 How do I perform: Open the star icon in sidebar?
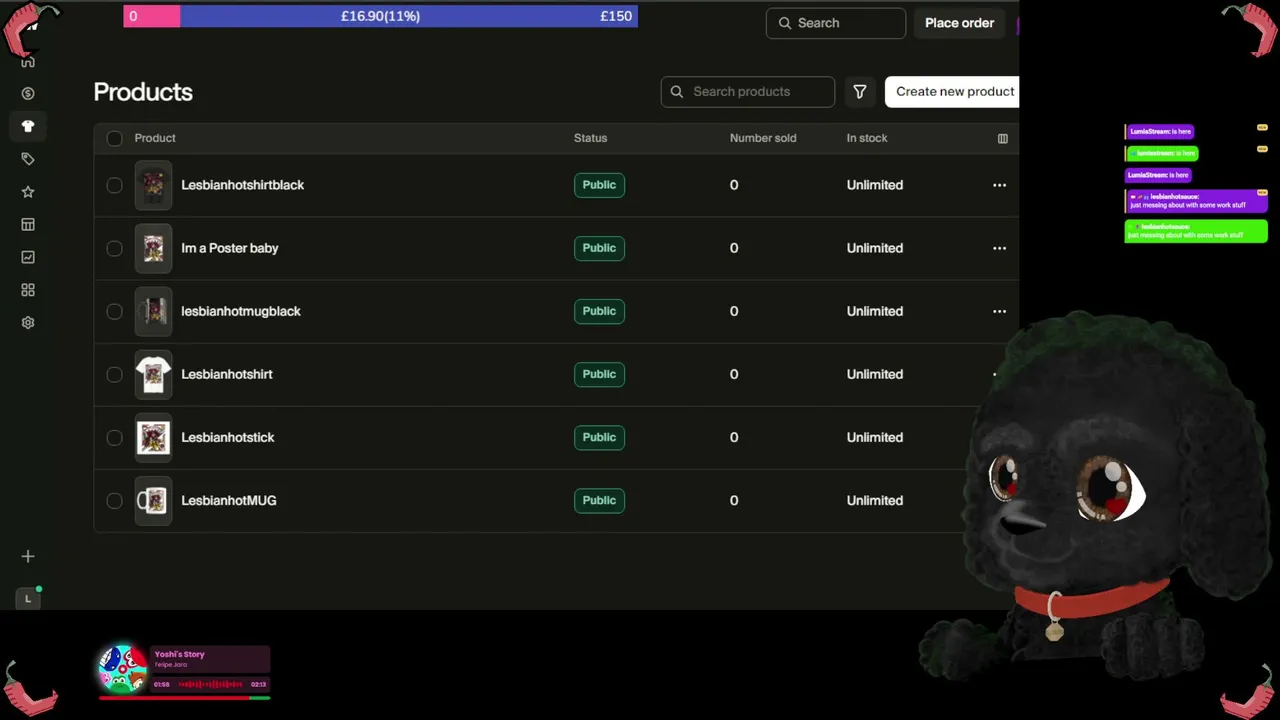[x=28, y=192]
